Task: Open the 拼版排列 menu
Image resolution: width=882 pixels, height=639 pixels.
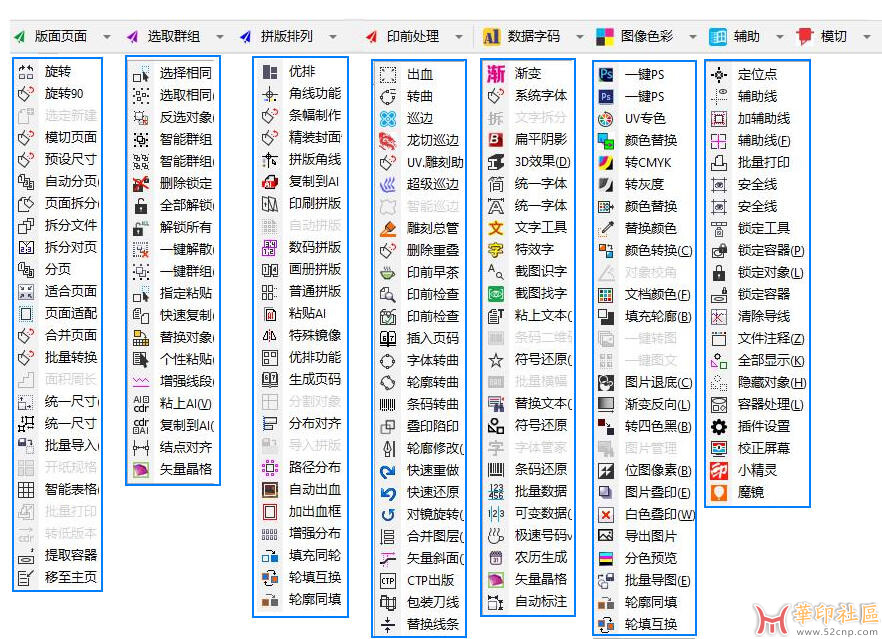Action: pyautogui.click(x=287, y=37)
